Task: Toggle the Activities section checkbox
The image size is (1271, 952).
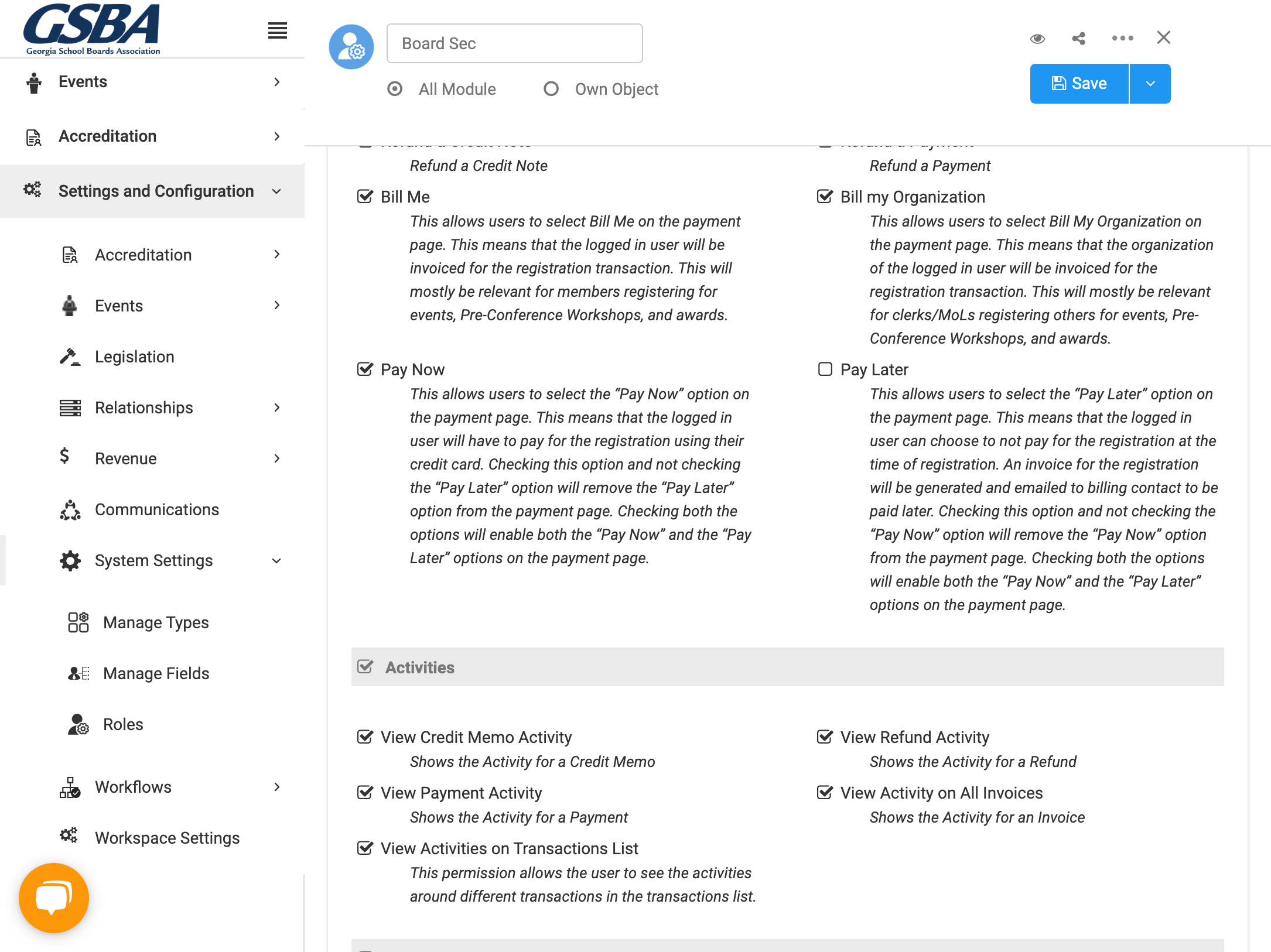Action: click(365, 667)
